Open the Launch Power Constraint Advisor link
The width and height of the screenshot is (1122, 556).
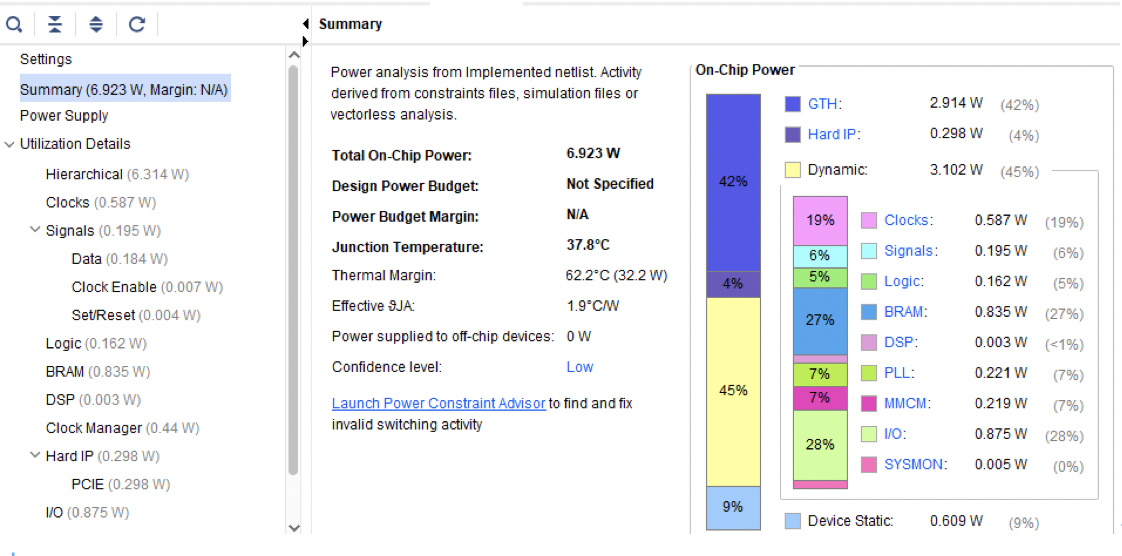439,404
